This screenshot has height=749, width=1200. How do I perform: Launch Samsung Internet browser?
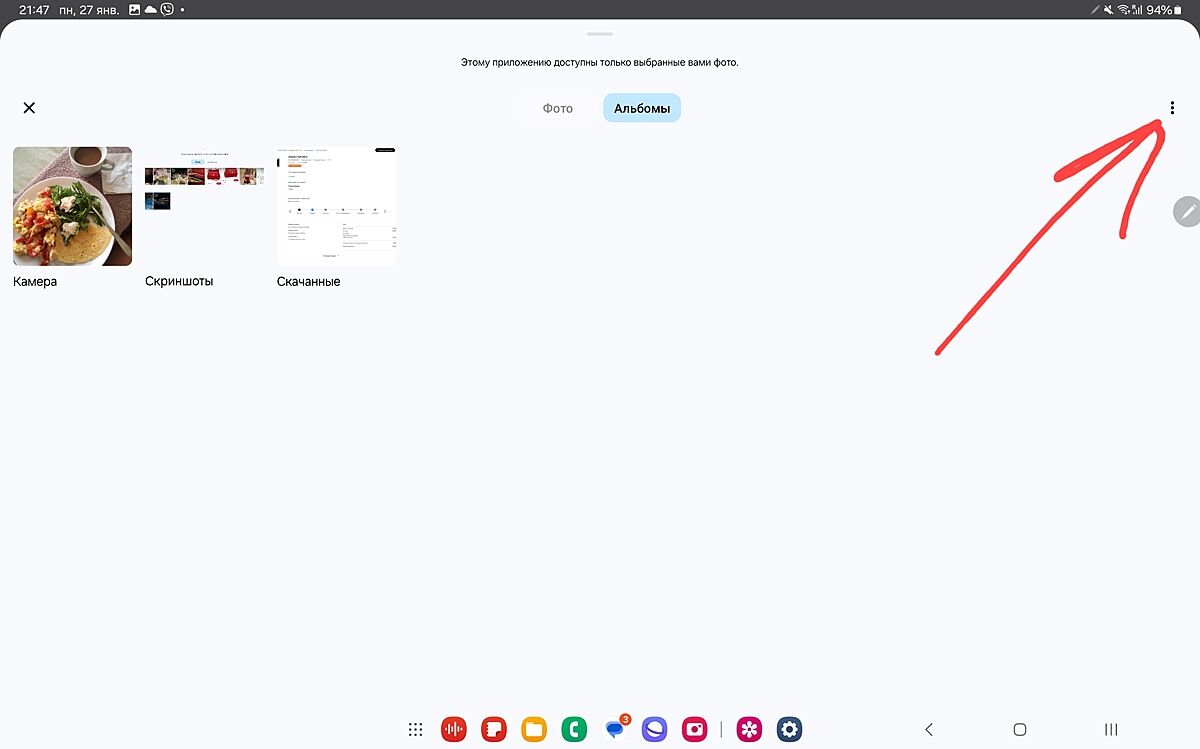point(654,730)
